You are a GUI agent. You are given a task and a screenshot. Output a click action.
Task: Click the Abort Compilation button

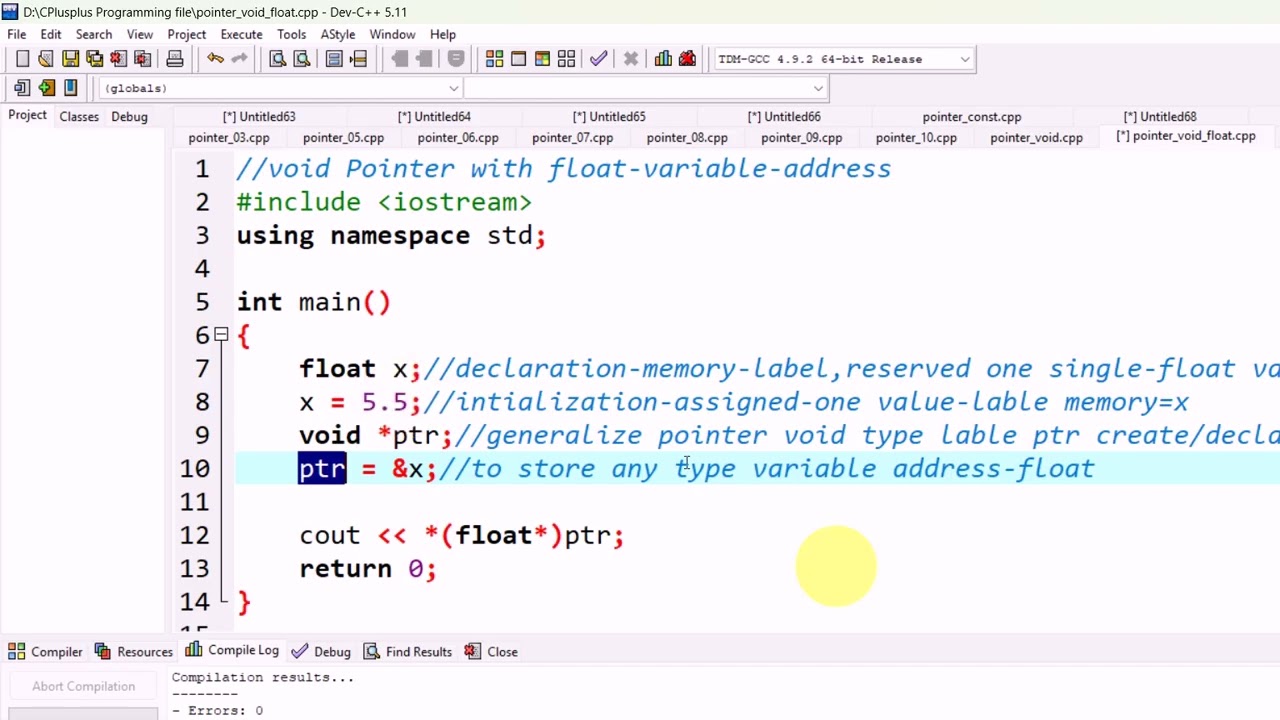point(83,686)
